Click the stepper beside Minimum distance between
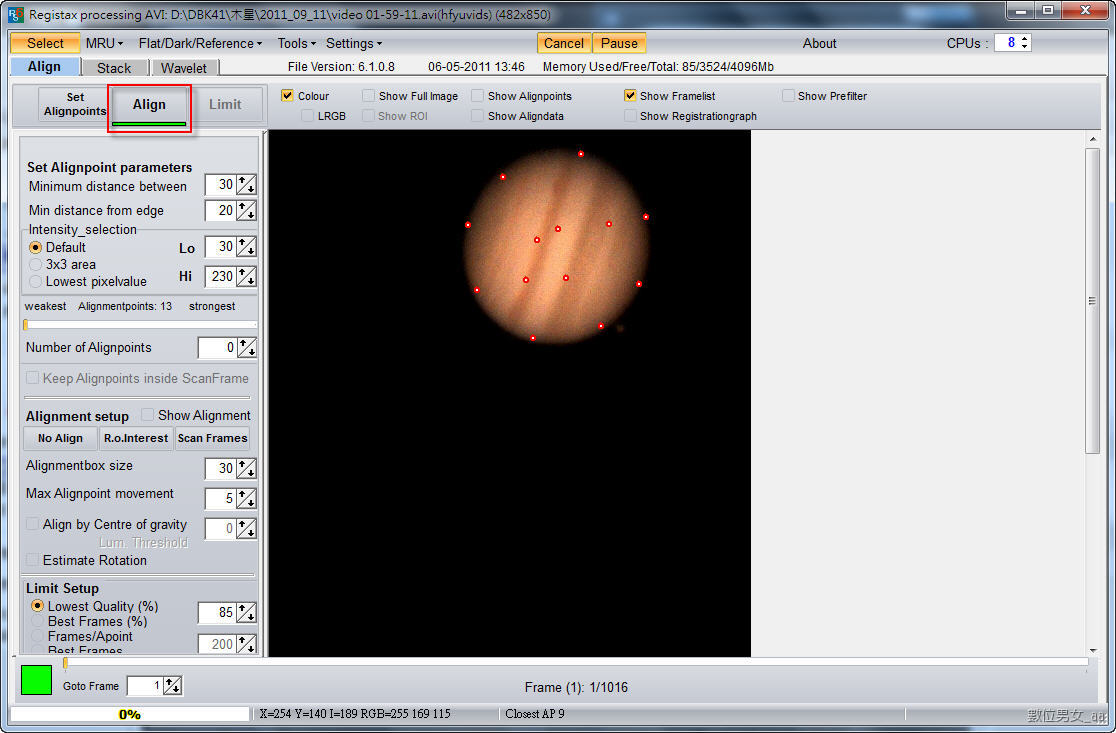 coord(246,185)
